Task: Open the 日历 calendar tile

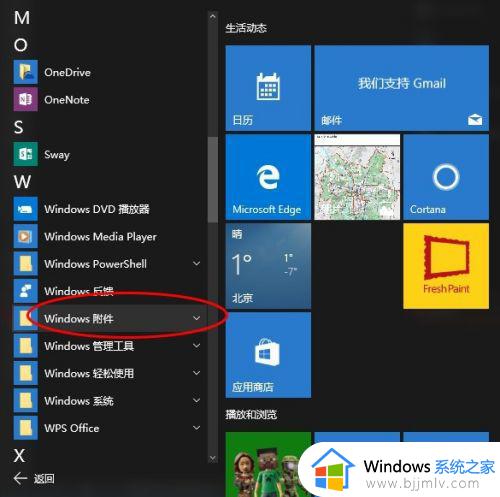Action: (x=268, y=88)
